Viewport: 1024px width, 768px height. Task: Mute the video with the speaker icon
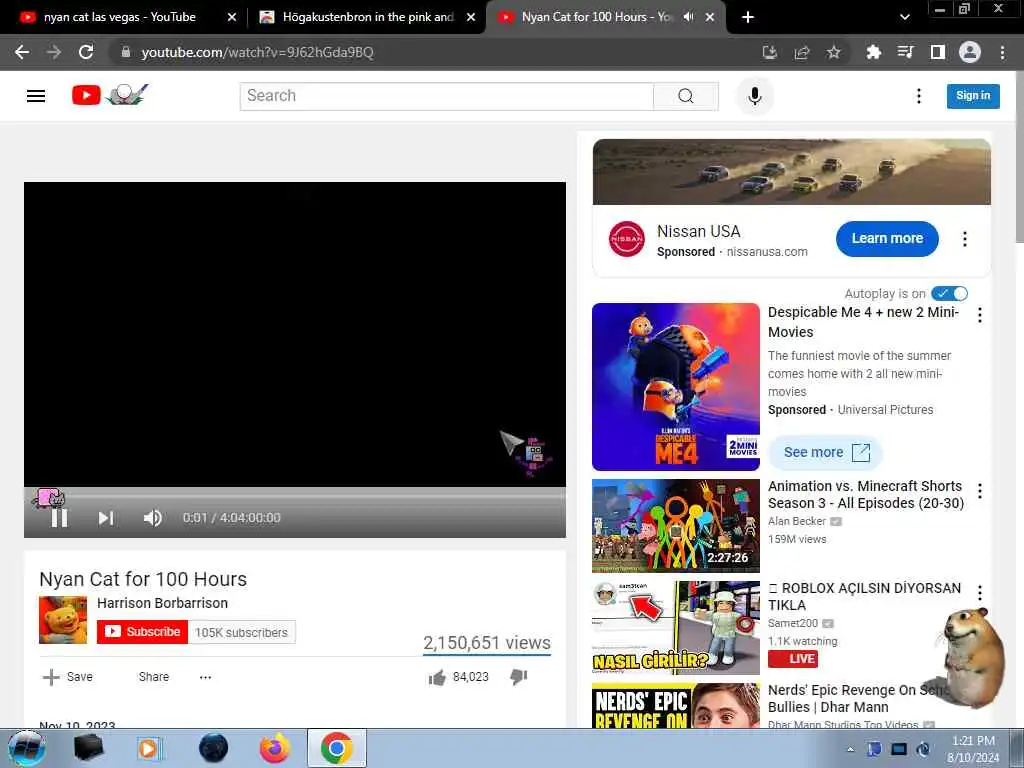pos(152,519)
